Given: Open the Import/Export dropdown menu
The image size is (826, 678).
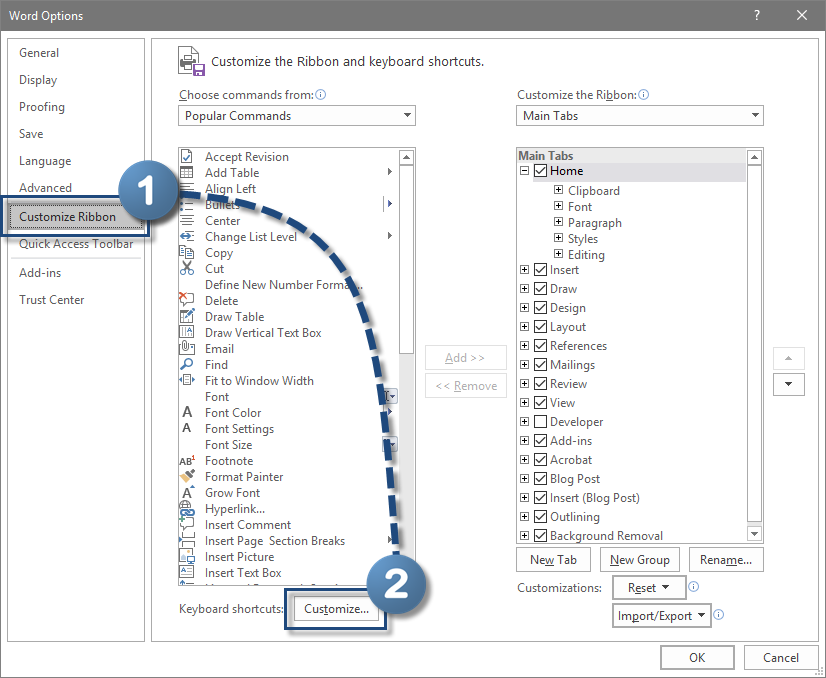Looking at the screenshot, I should click(660, 616).
